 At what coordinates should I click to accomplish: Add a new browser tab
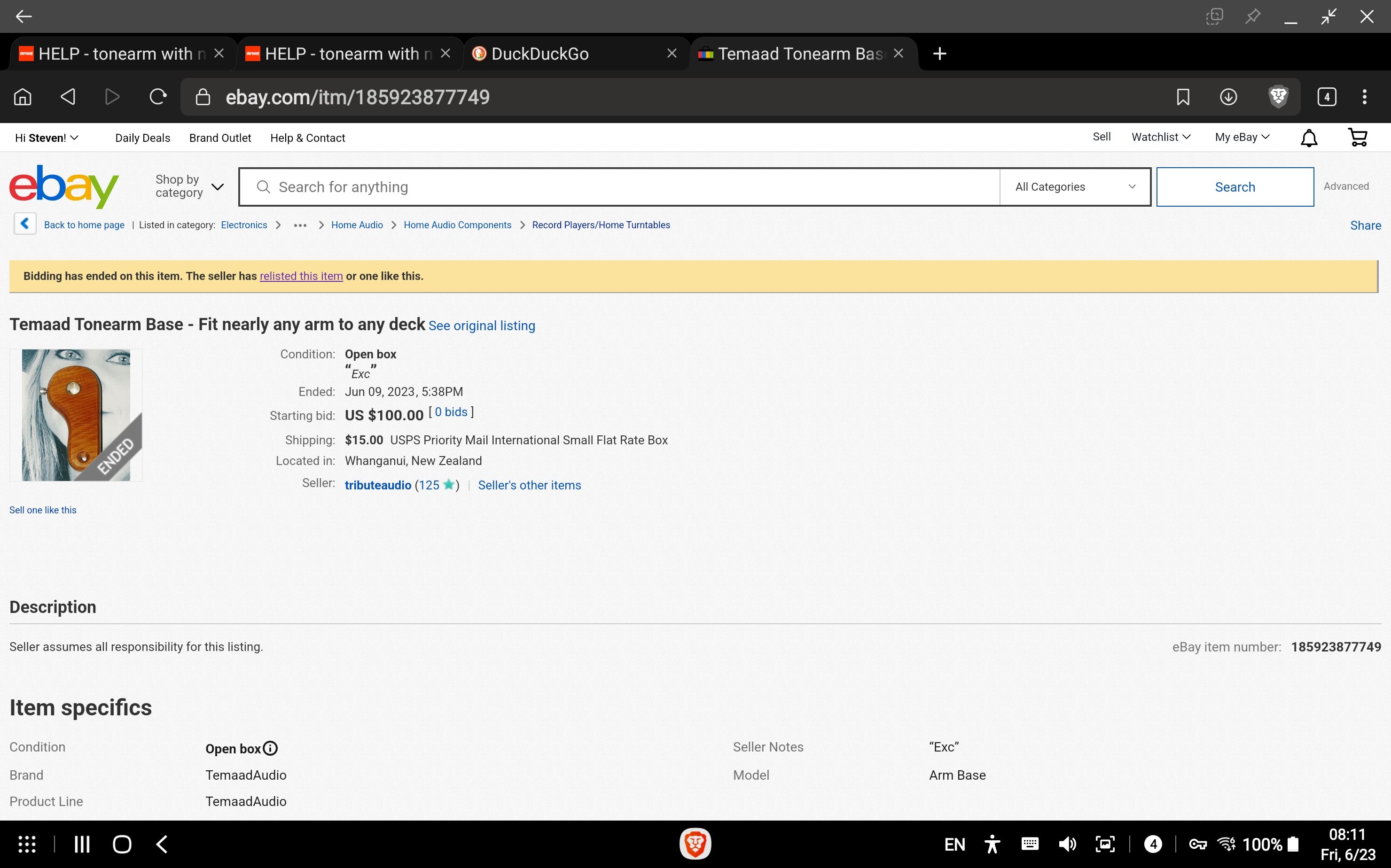939,54
